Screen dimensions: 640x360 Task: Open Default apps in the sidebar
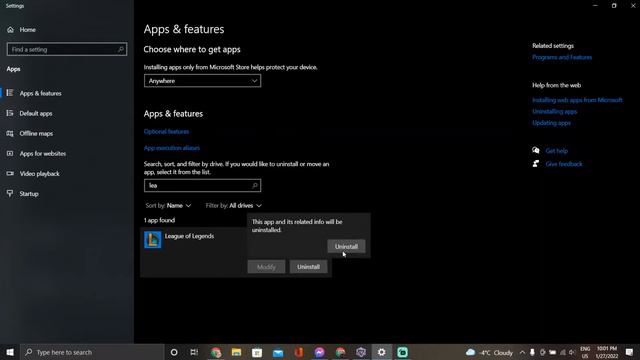tap(36, 113)
